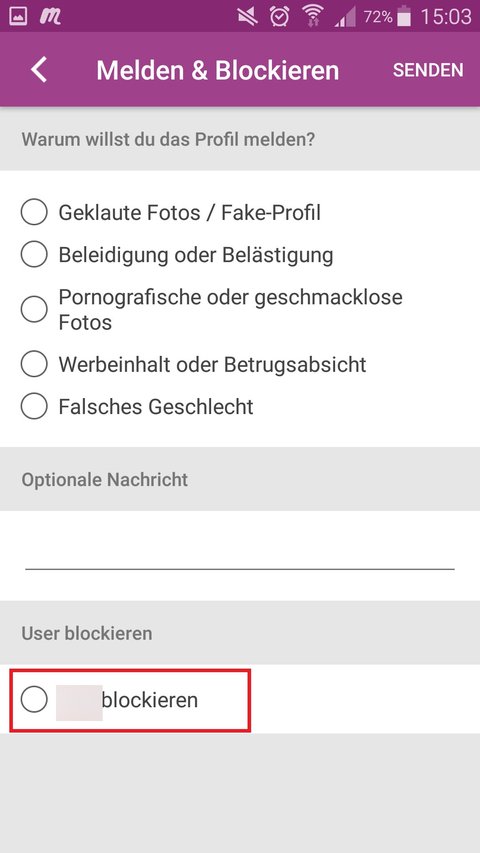This screenshot has width=480, height=853.
Task: Enable the user 'blockieren' radio option
Action: [x=34, y=700]
